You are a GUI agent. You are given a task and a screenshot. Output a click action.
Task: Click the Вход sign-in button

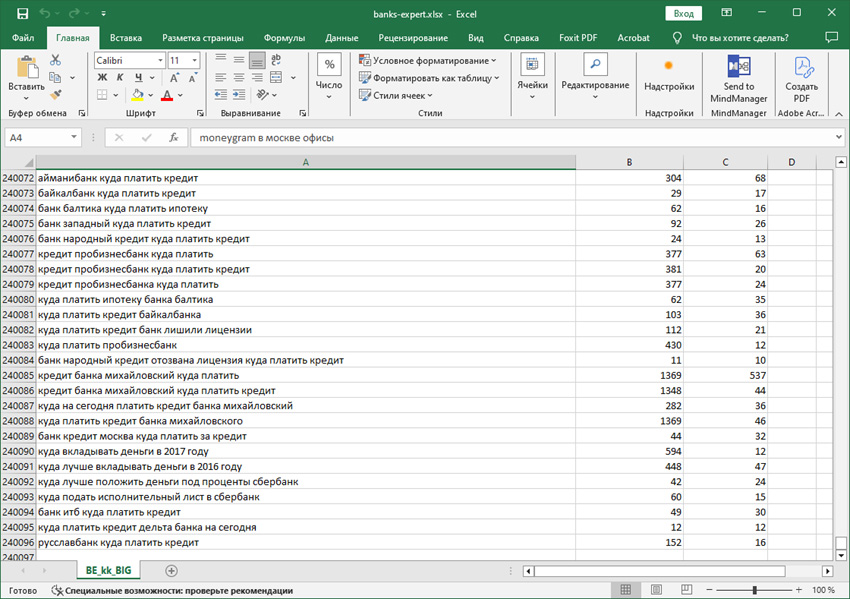click(684, 14)
